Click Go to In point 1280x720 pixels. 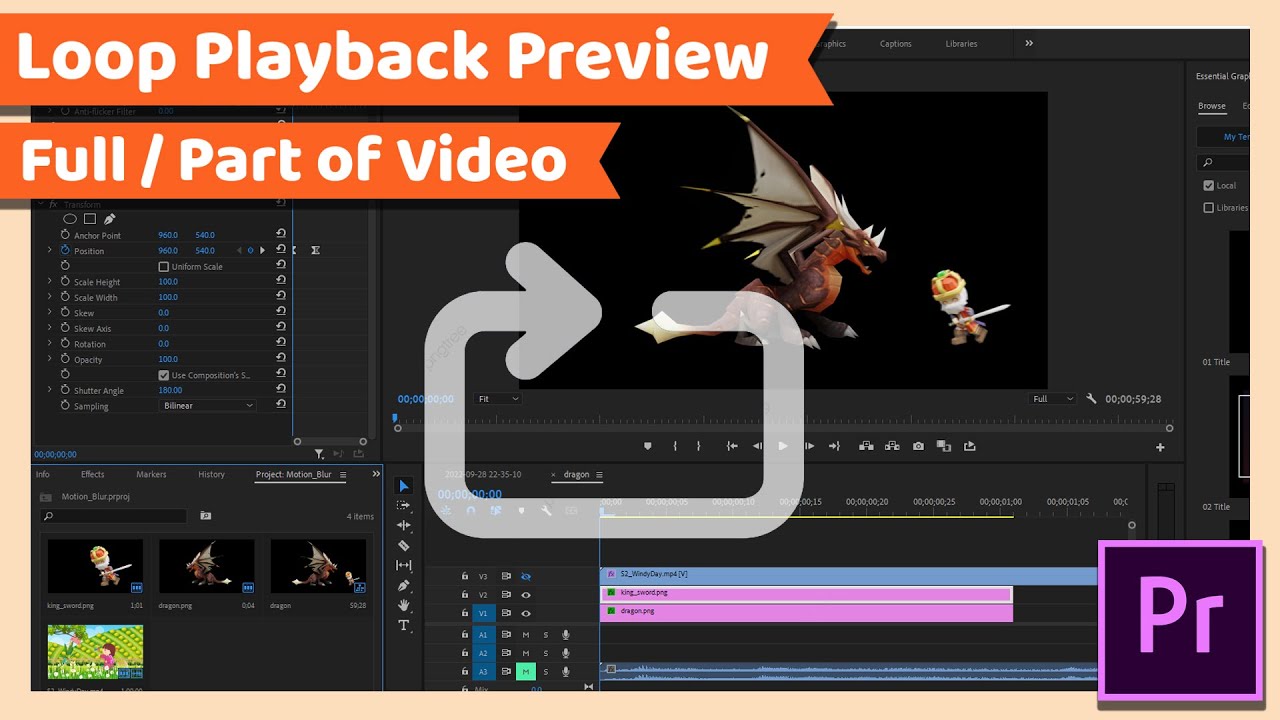click(732, 446)
